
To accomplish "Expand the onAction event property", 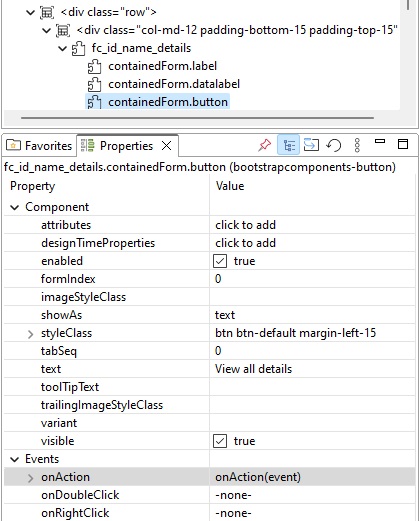I will click(30, 478).
